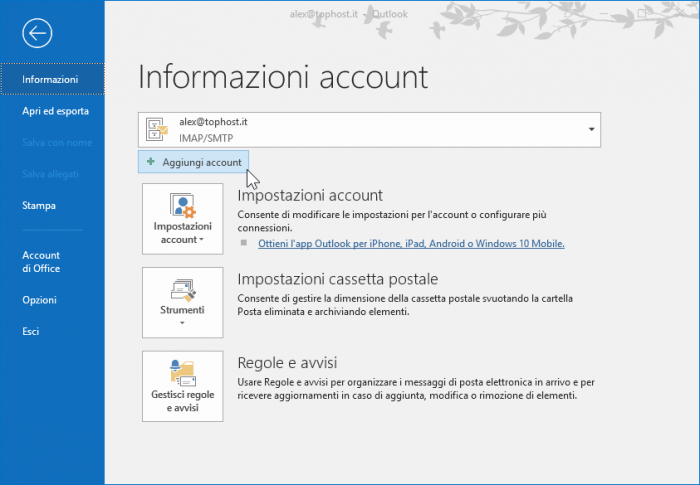Image resolution: width=700 pixels, height=485 pixels.
Task: Select Stampa in the sidebar
Action: coord(39,205)
